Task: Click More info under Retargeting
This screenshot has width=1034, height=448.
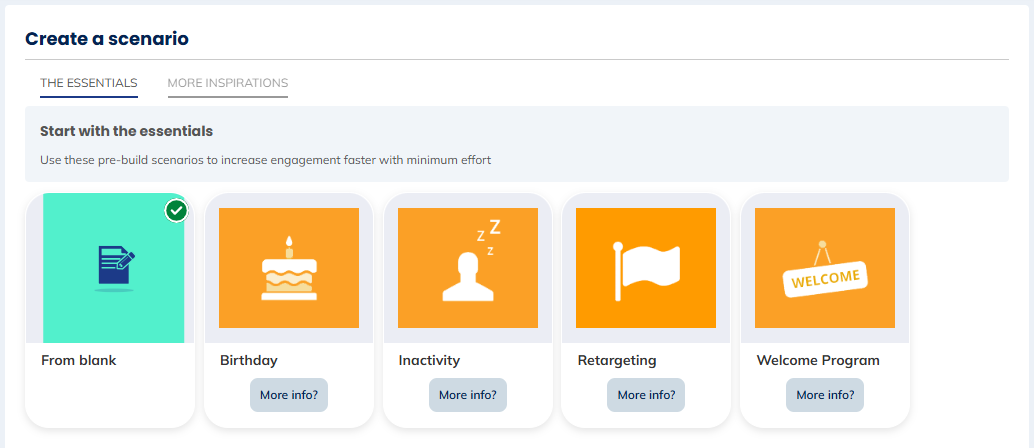Action: 646,395
